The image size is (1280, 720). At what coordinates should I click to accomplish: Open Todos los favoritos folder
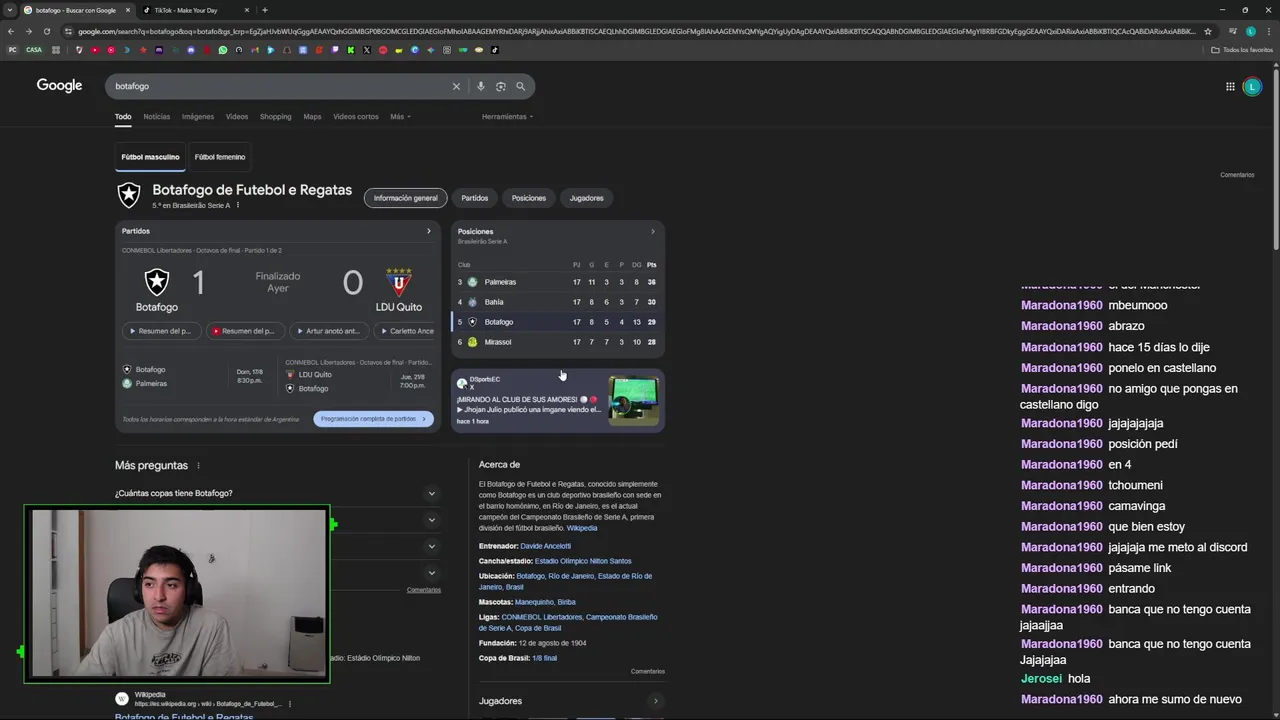tap(1241, 50)
